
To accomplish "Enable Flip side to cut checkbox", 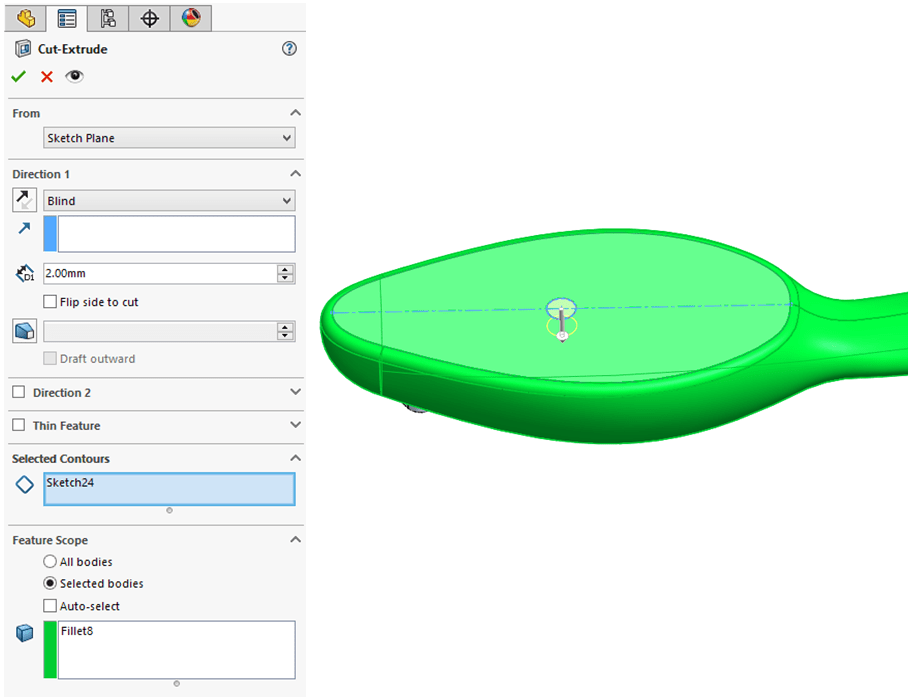I will (51, 302).
